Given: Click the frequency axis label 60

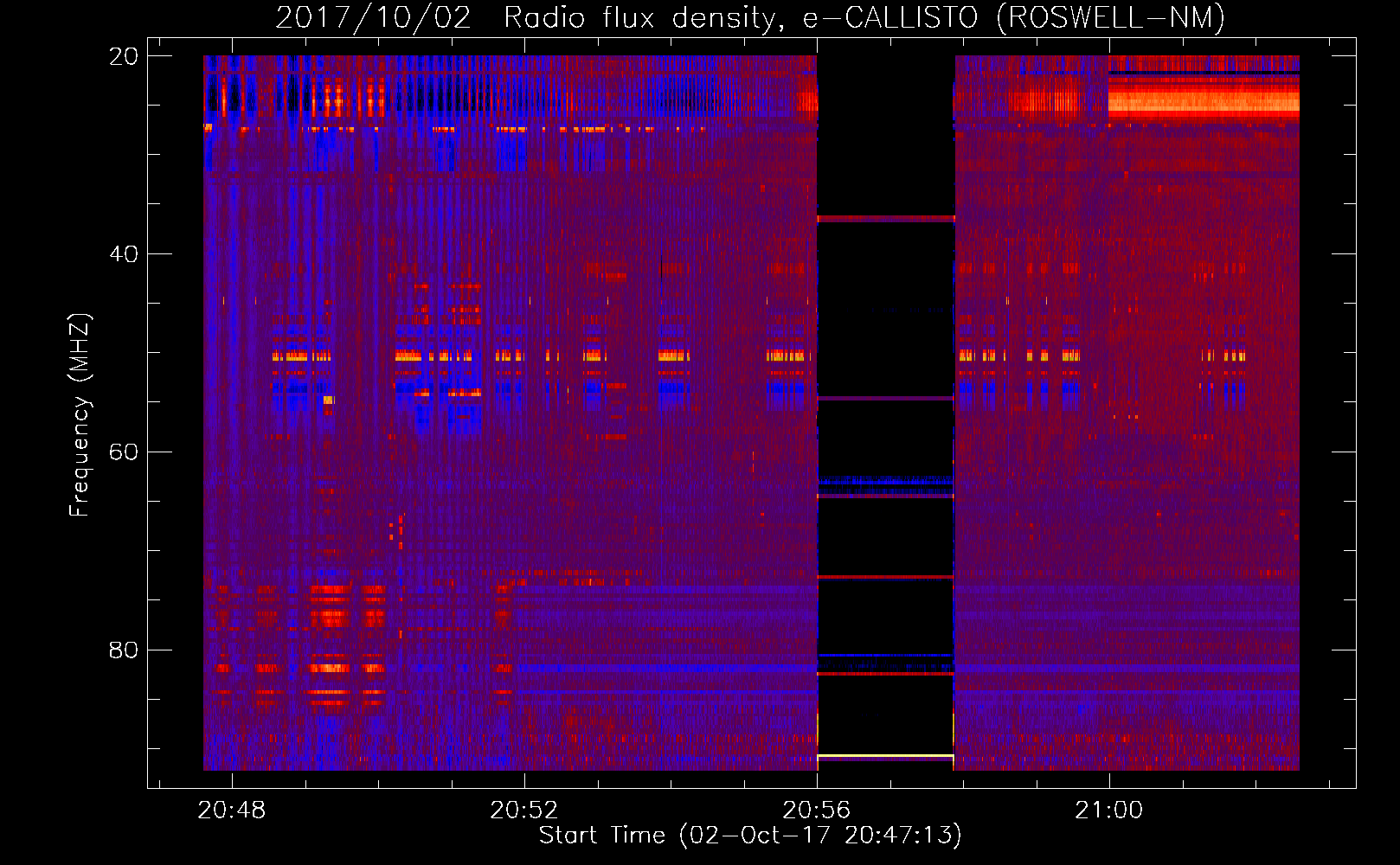Looking at the screenshot, I should 123,452.
